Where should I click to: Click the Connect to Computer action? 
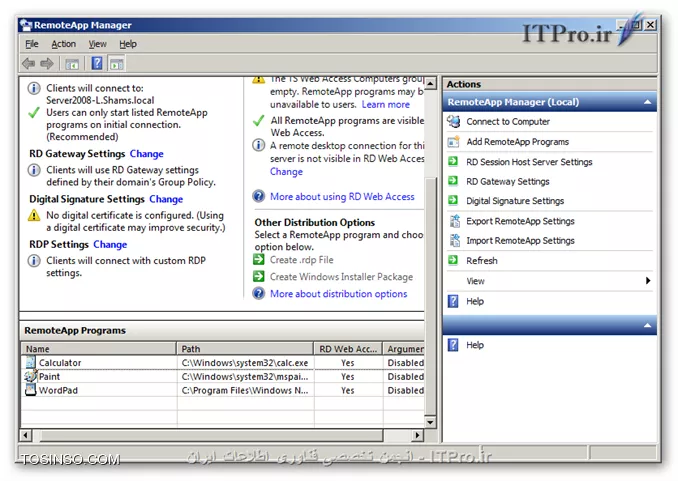tap(508, 122)
